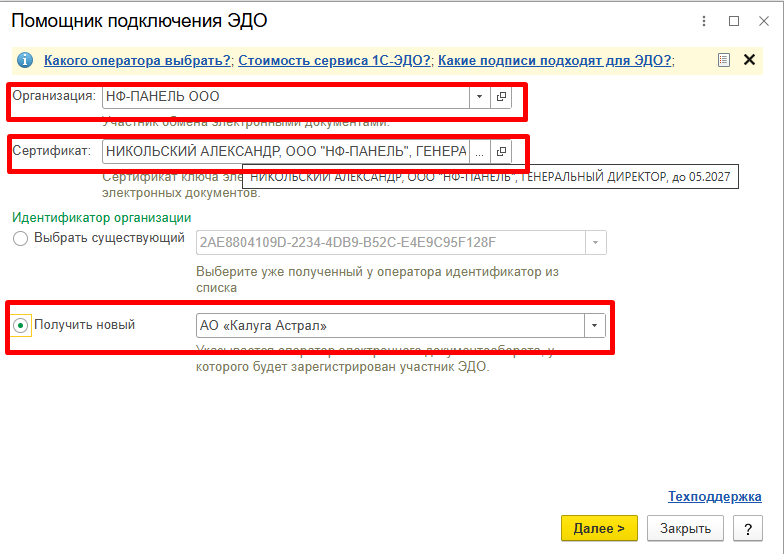Open the Сертификат item form icon
The height and width of the screenshot is (554, 784).
[x=501, y=152]
